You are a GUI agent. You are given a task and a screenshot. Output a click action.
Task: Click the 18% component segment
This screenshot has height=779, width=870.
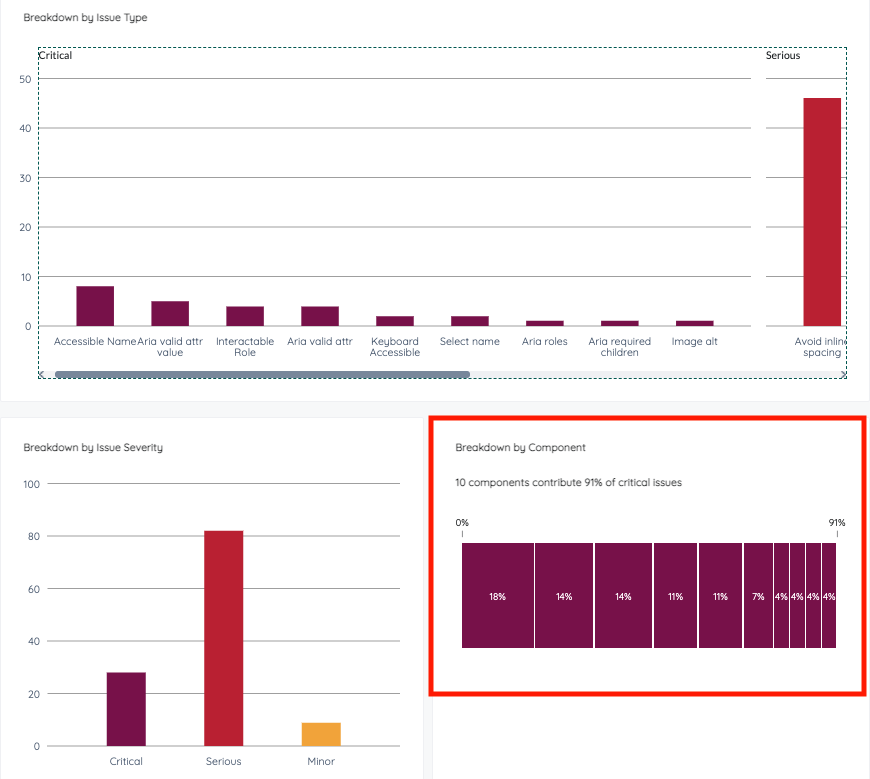point(498,595)
